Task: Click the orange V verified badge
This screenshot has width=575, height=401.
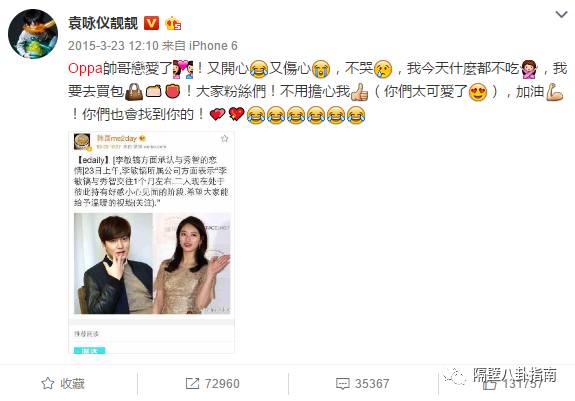Action: [151, 23]
